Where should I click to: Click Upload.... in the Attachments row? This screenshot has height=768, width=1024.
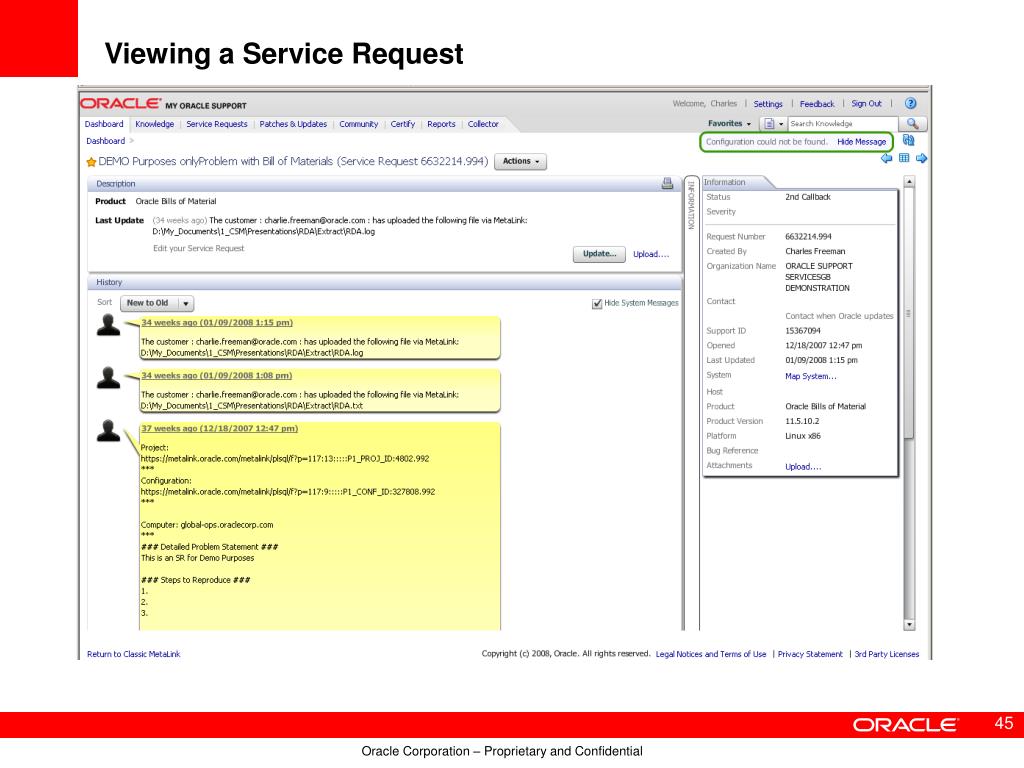pyautogui.click(x=803, y=466)
